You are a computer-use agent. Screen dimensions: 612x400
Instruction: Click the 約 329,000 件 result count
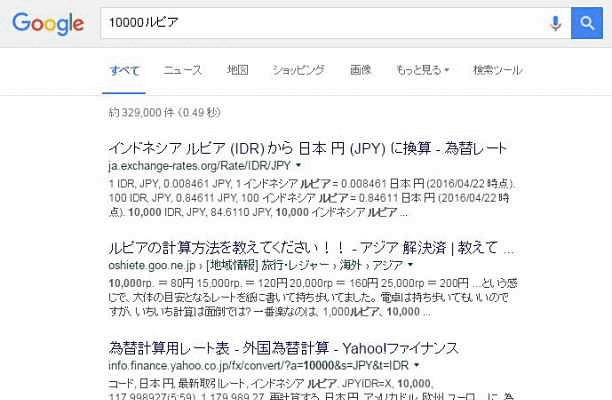(164, 113)
